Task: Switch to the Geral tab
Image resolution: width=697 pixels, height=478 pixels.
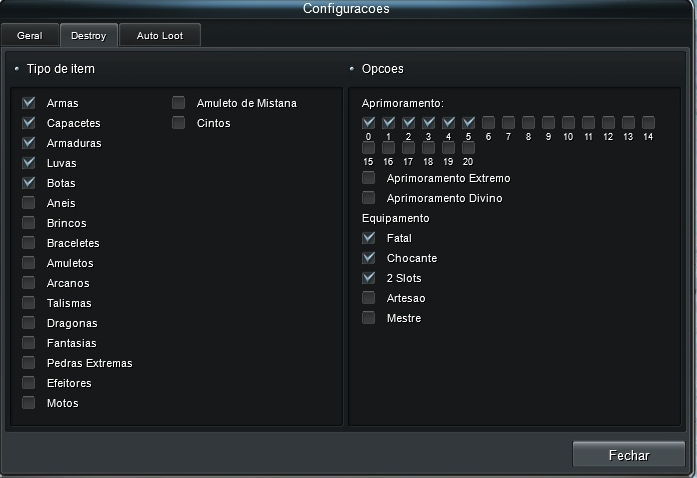Action: point(30,35)
